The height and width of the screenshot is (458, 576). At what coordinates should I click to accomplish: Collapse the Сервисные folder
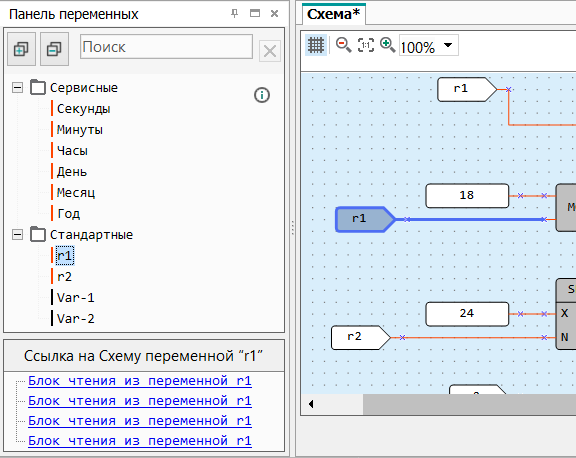click(x=17, y=87)
